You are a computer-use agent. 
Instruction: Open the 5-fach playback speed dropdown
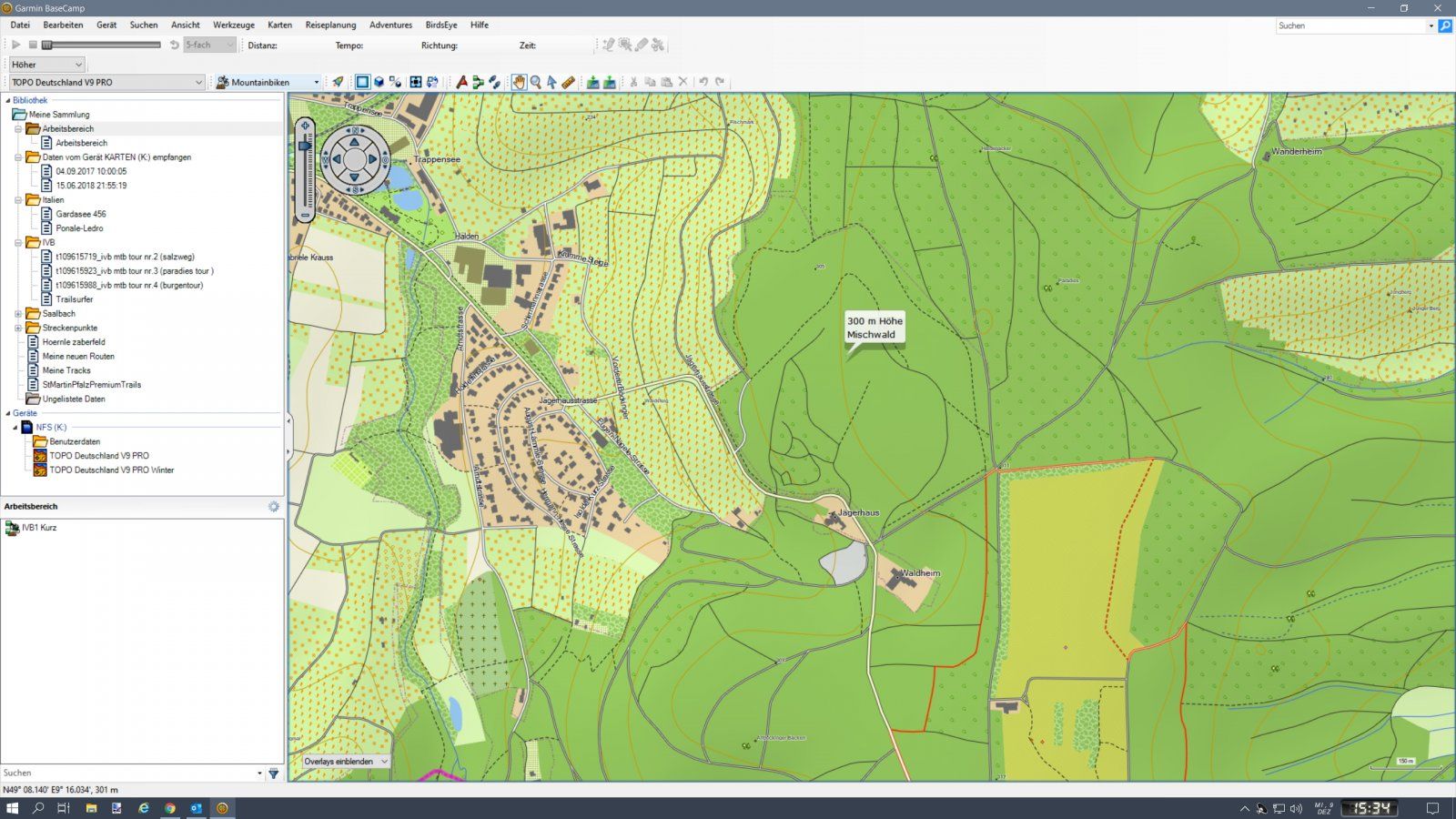[209, 45]
